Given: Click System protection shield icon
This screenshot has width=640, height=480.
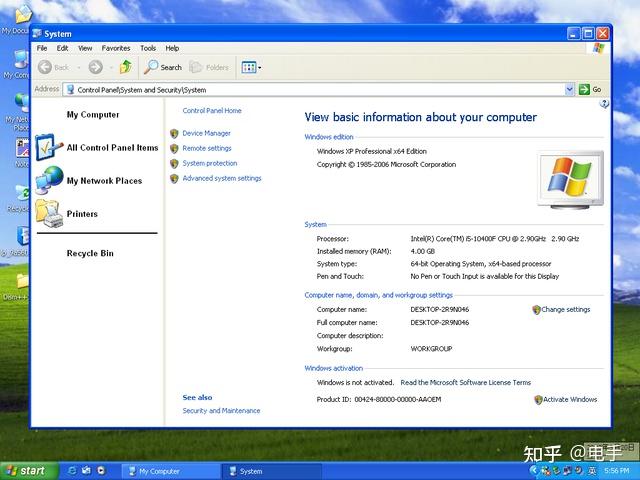Looking at the screenshot, I should click(174, 163).
